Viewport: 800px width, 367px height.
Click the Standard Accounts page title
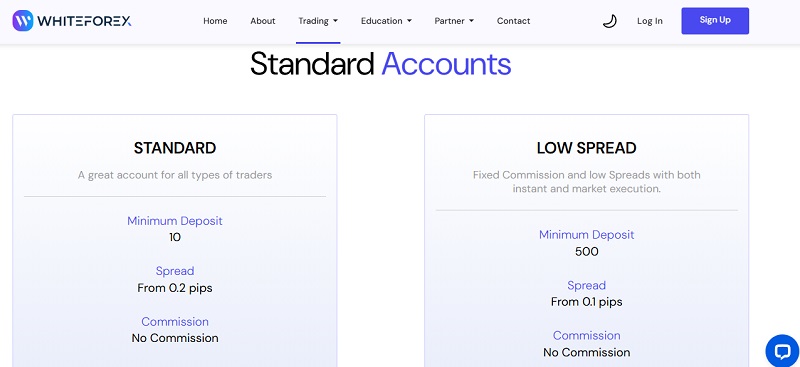click(381, 64)
